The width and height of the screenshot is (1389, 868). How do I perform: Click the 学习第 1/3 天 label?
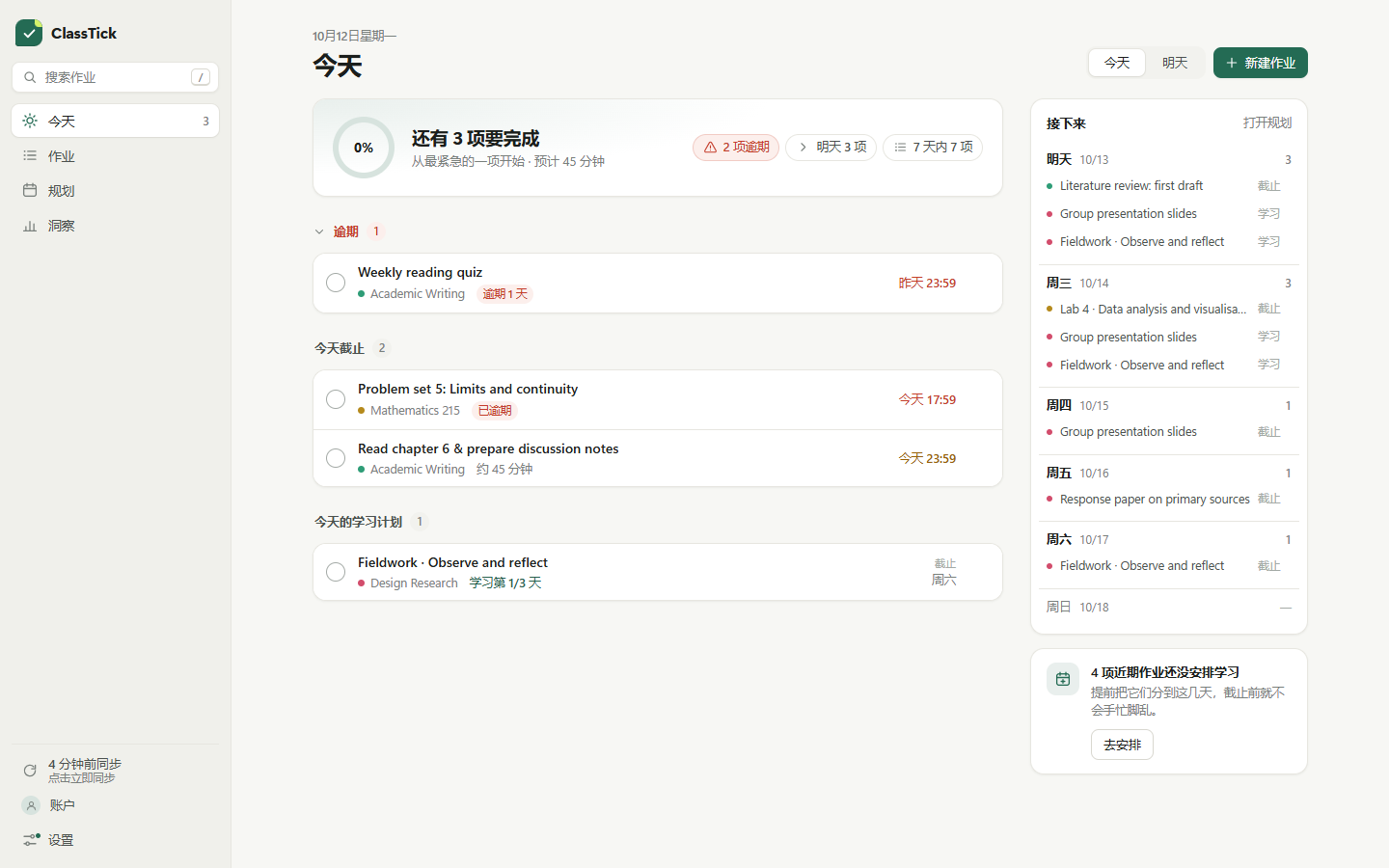click(505, 583)
